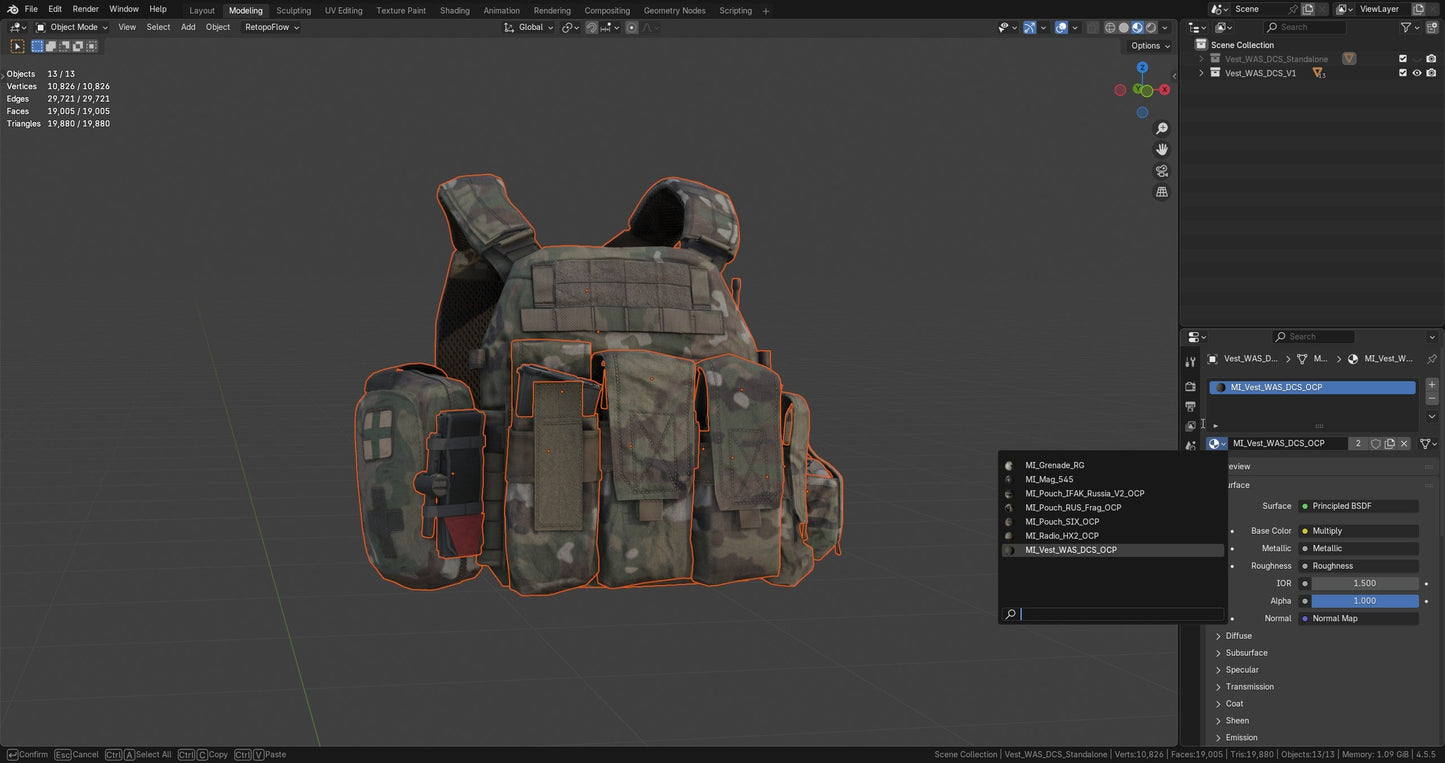This screenshot has height=763, width=1445.
Task: Expand the Emission section in material properties
Action: click(x=1241, y=737)
